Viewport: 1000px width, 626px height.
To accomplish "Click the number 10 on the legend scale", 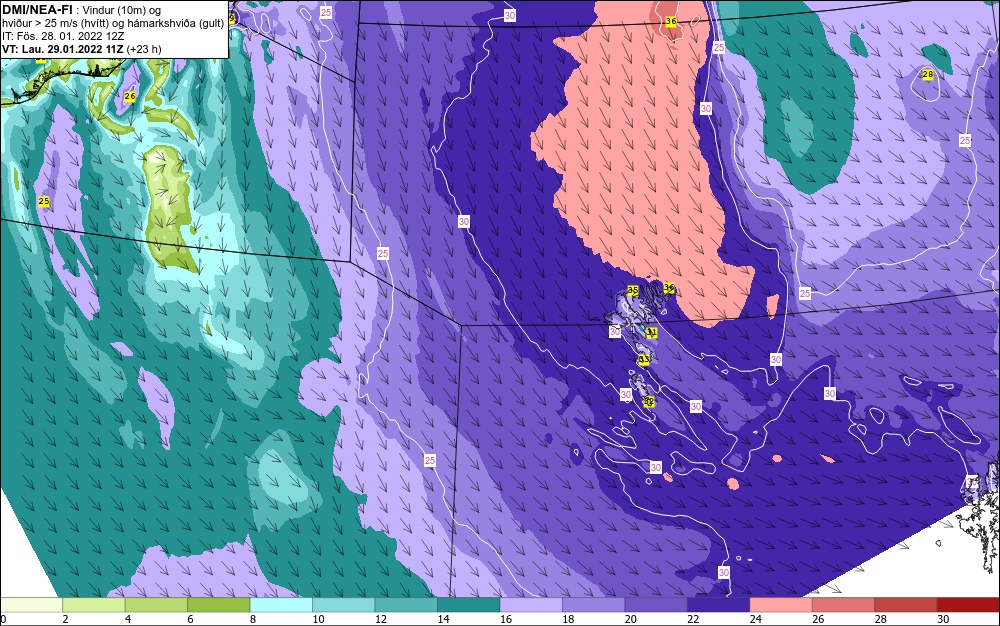I will click(x=319, y=619).
